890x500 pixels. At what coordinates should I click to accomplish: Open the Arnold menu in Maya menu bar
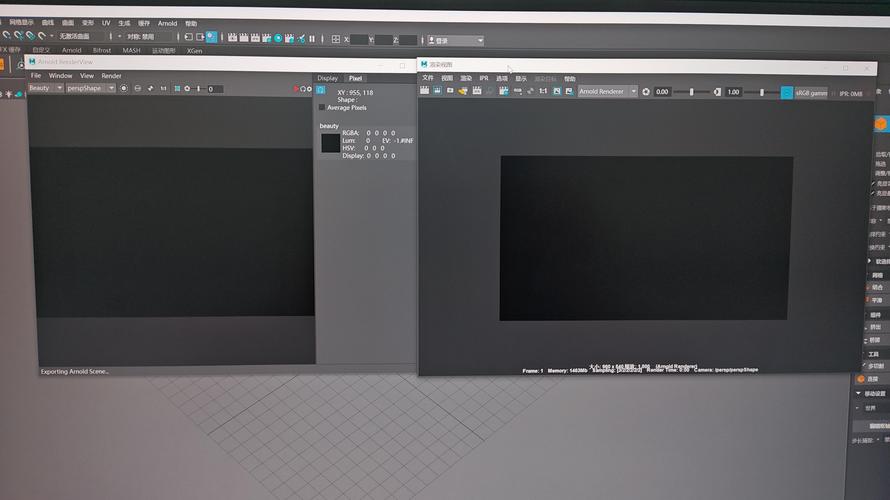(x=167, y=22)
